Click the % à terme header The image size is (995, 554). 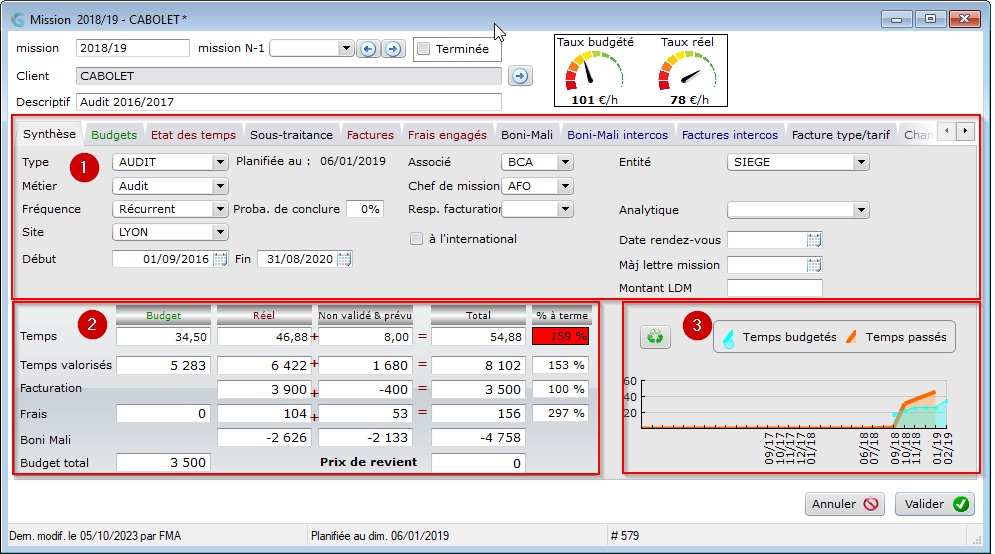562,315
